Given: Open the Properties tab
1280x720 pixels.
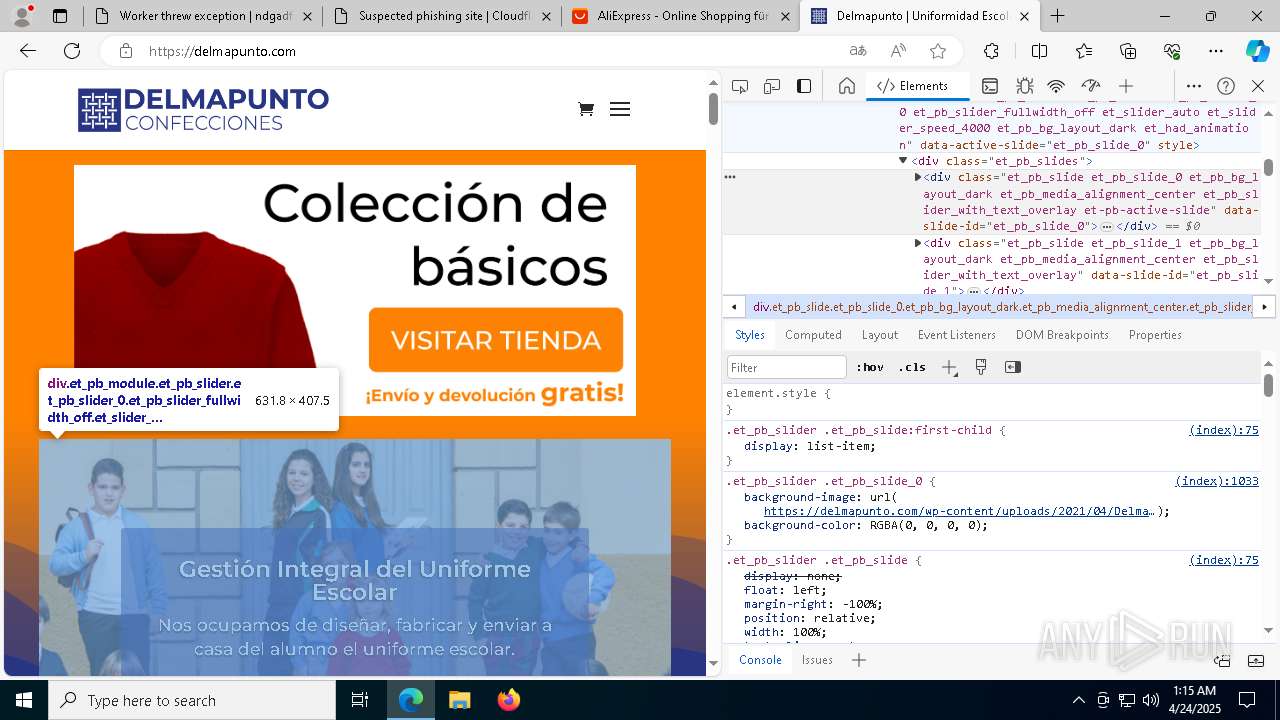Looking at the screenshot, I should [x=1155, y=335].
